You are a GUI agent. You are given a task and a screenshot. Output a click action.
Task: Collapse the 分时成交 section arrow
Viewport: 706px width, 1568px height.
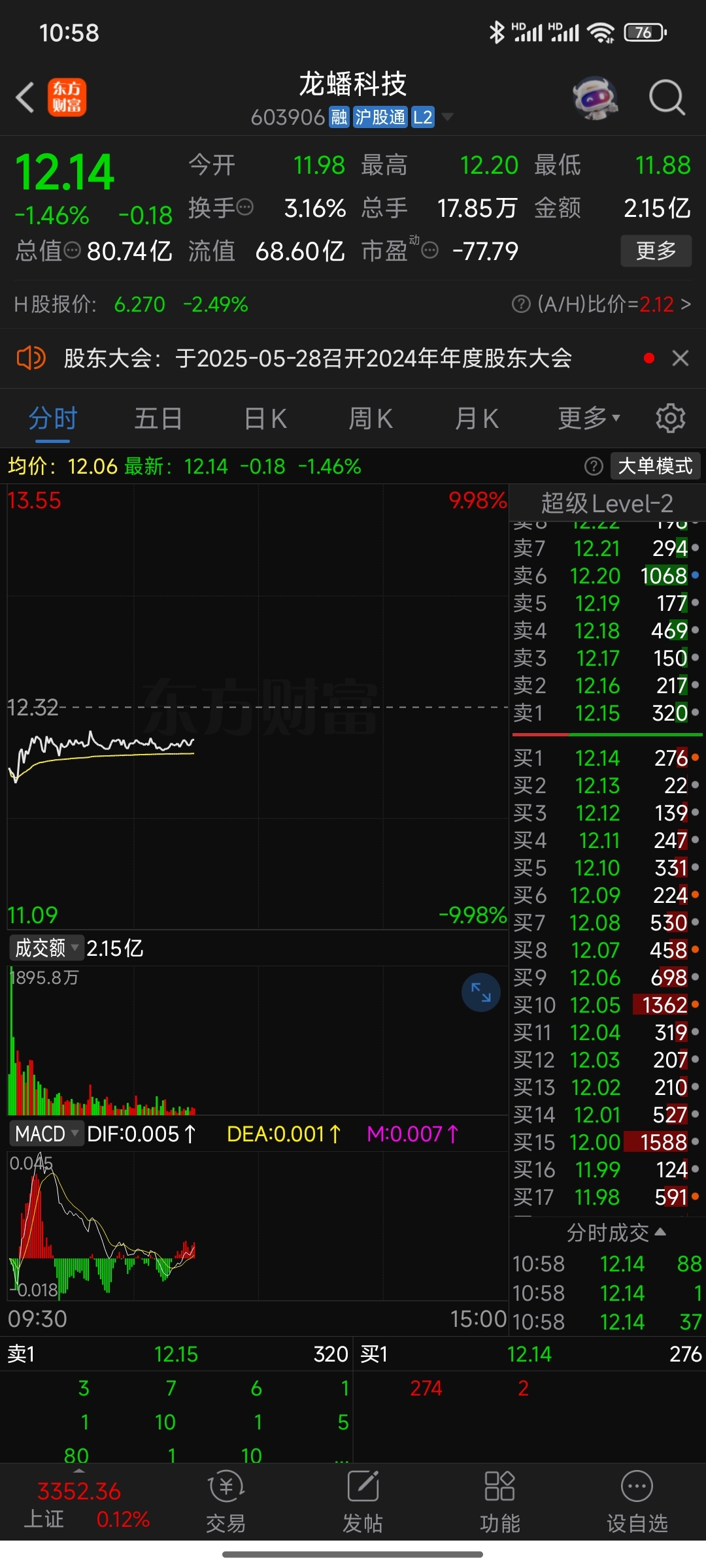pyautogui.click(x=661, y=1232)
